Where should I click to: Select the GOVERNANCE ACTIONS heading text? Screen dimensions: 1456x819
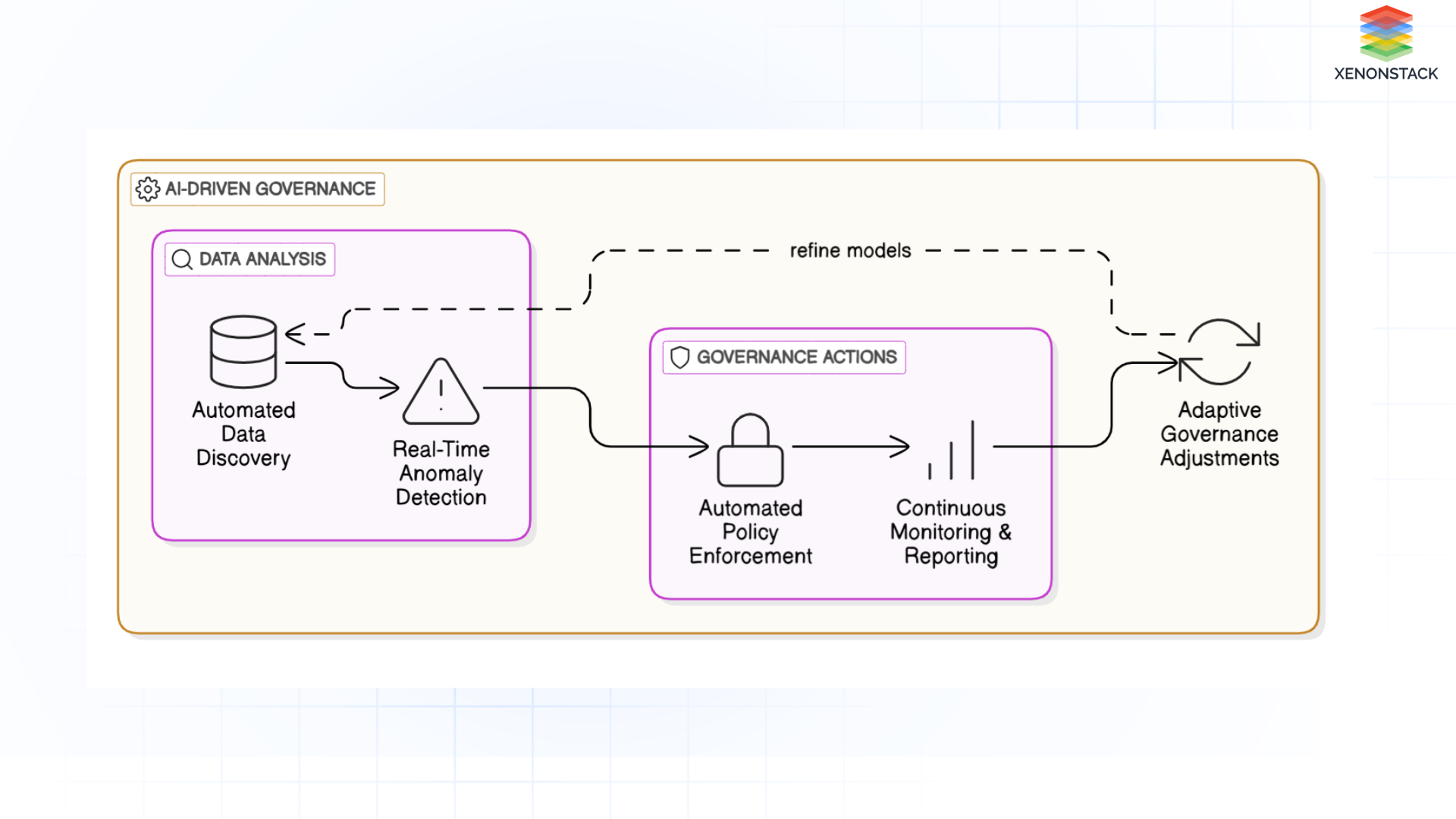797,357
